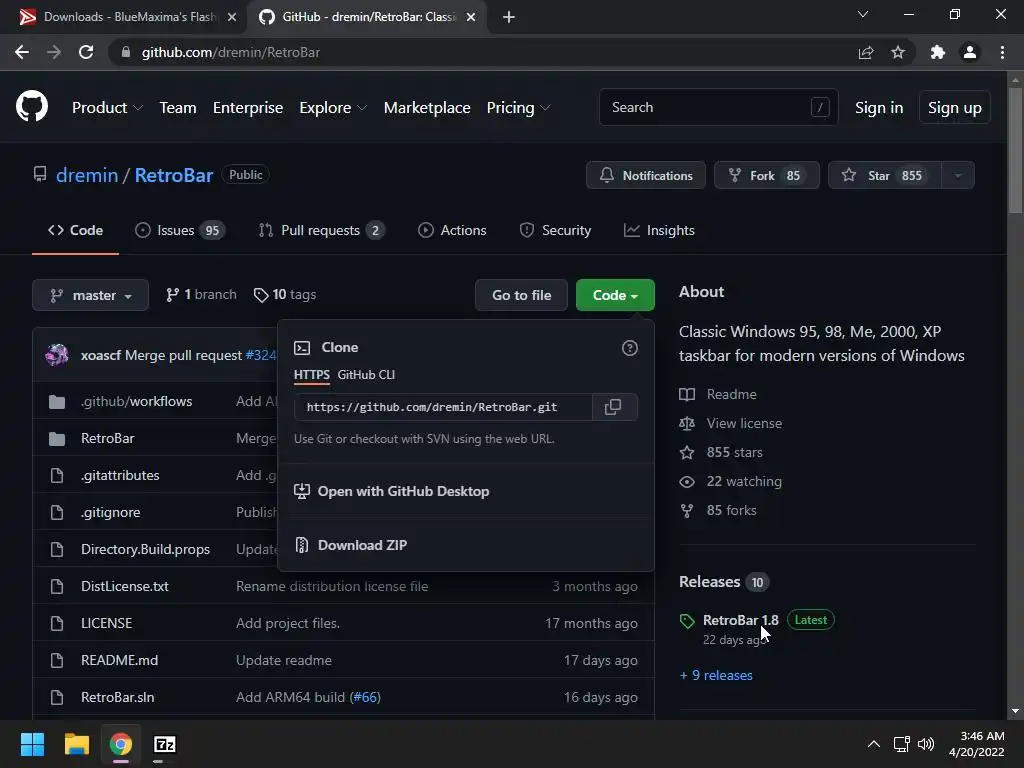Open Chrome extensions puzzle icon
The height and width of the screenshot is (768, 1024).
[937, 52]
